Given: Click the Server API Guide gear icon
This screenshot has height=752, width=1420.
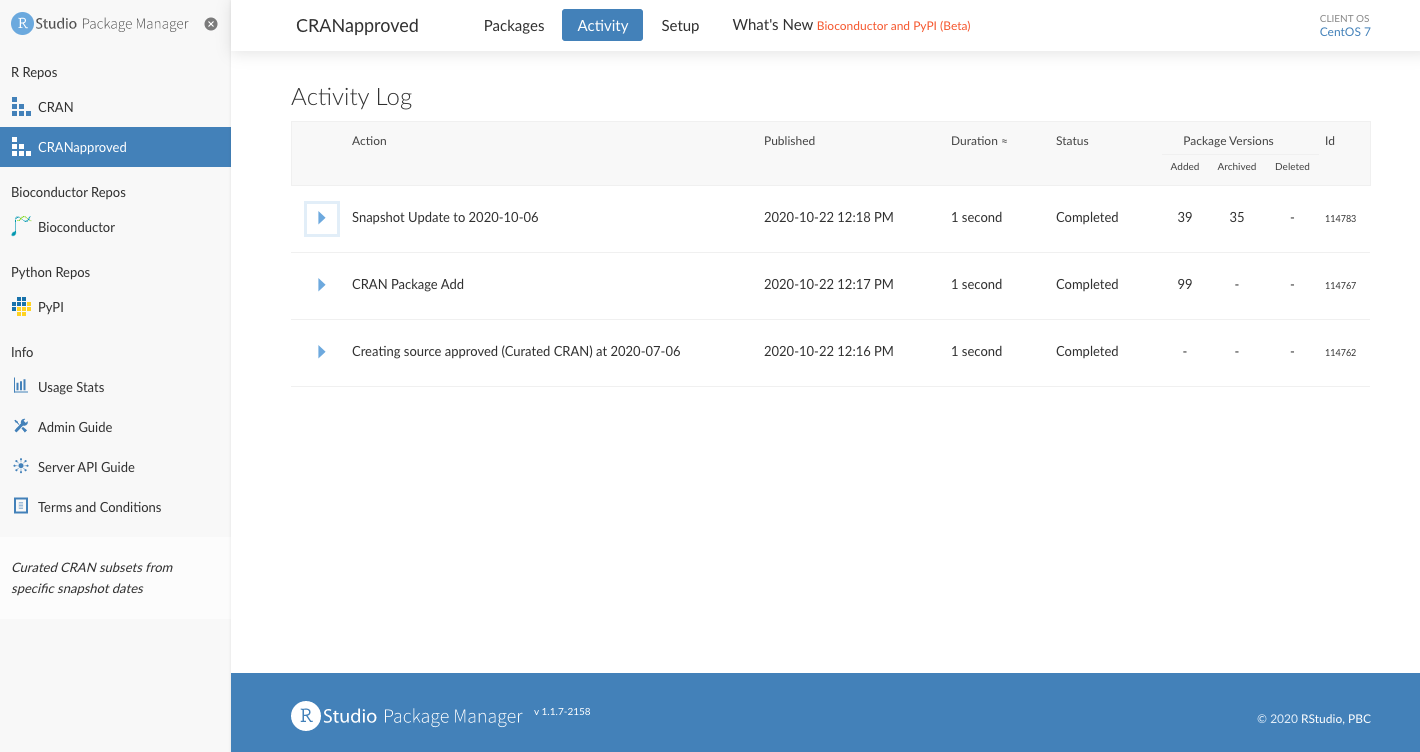Looking at the screenshot, I should [x=21, y=467].
